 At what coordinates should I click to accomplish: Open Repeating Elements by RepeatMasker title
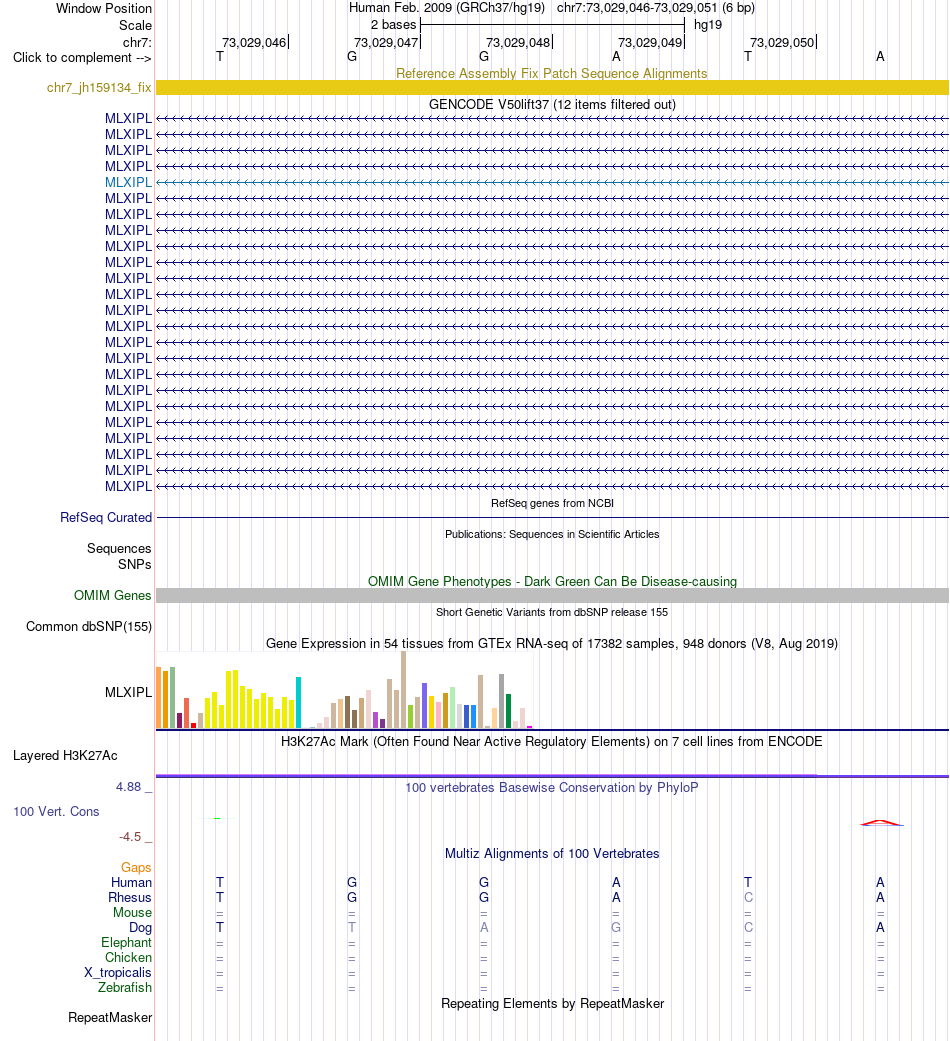552,1004
